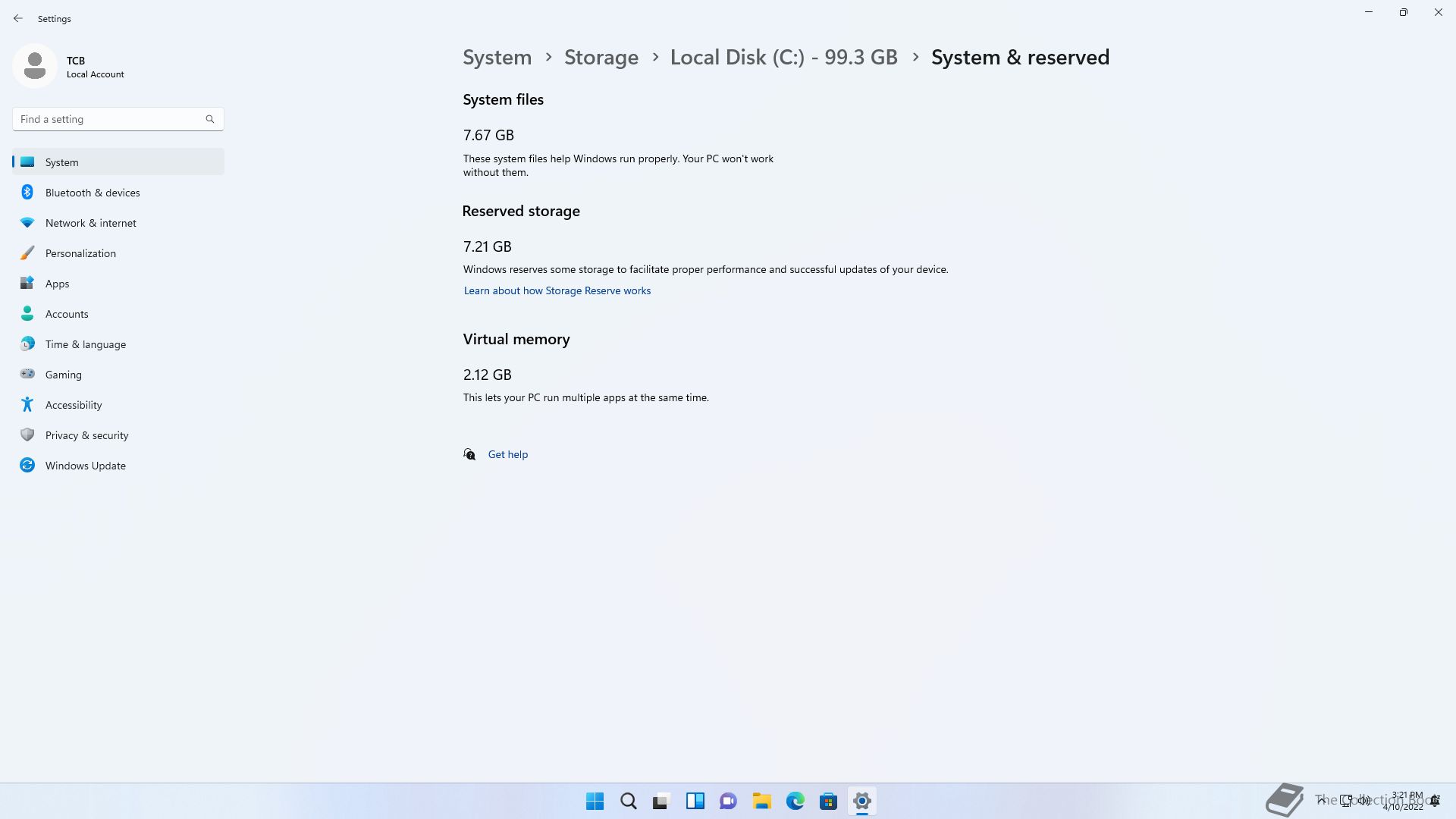This screenshot has height=819, width=1456.
Task: Click the Get help chat icon
Action: click(469, 454)
